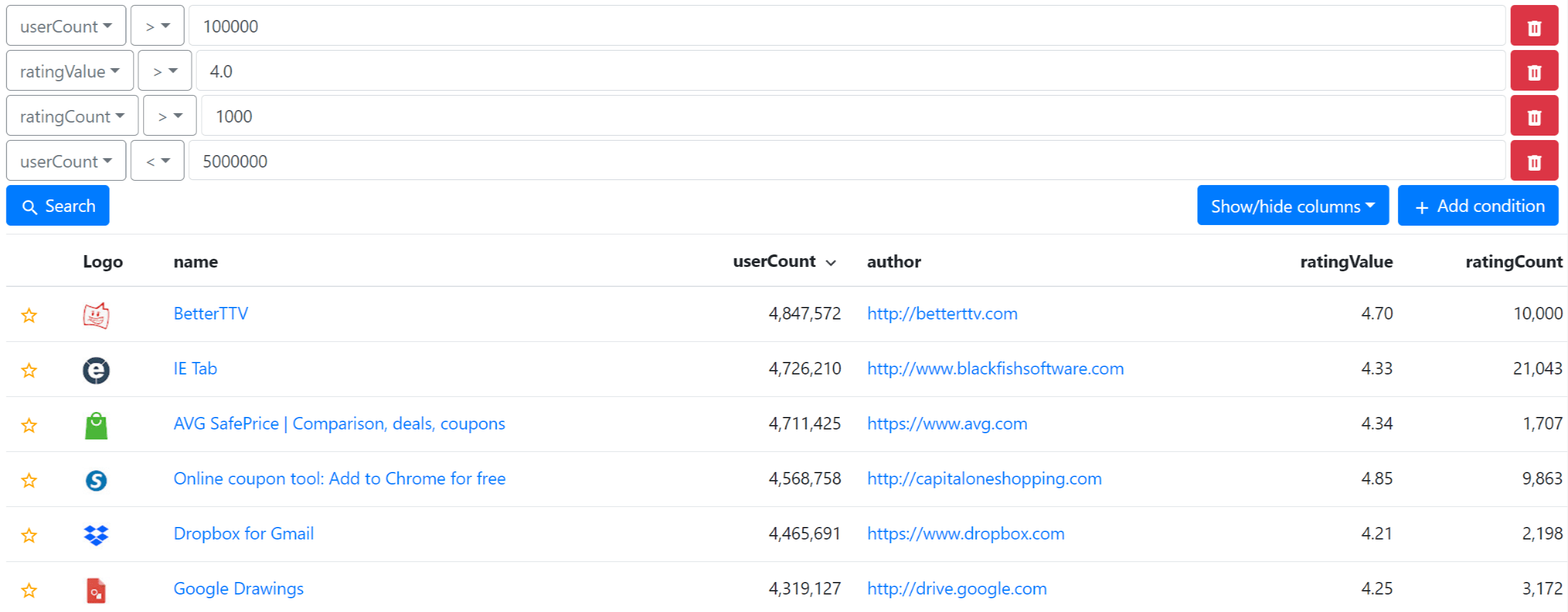Favorite IE Tab with the star
The height and width of the screenshot is (612, 1568).
tap(29, 369)
